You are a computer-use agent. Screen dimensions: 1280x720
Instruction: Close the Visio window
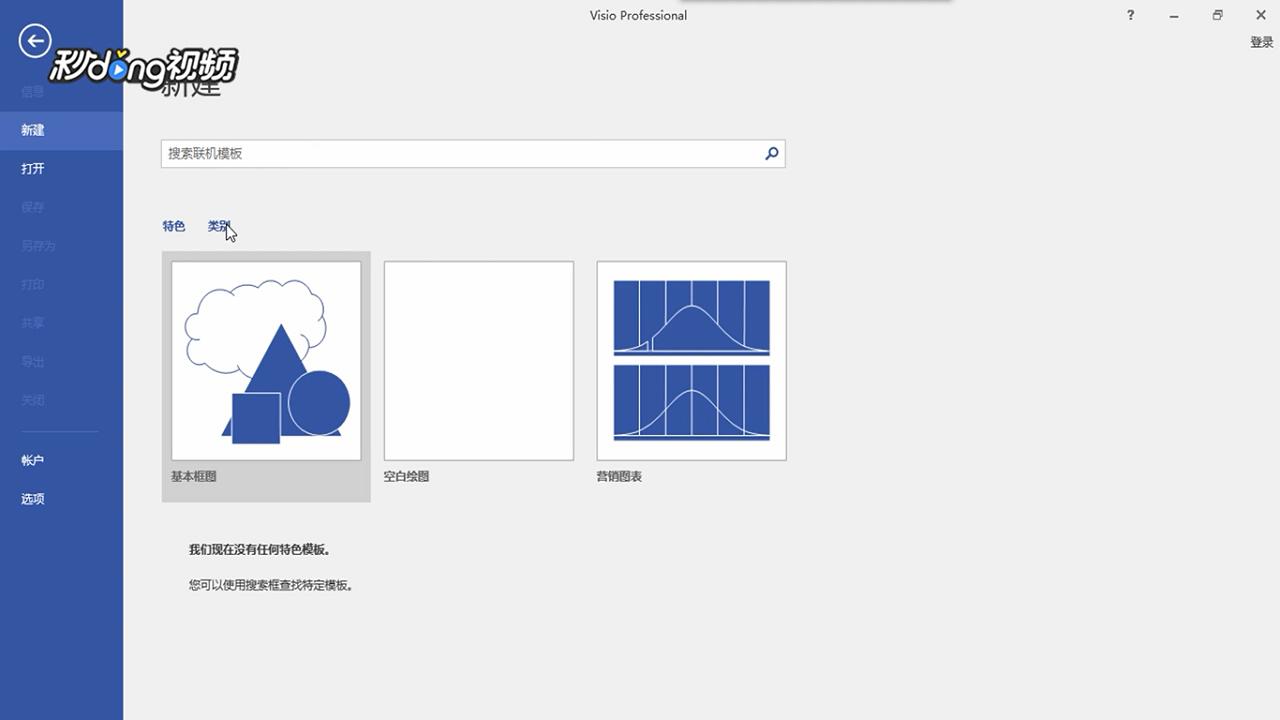[x=1261, y=15]
